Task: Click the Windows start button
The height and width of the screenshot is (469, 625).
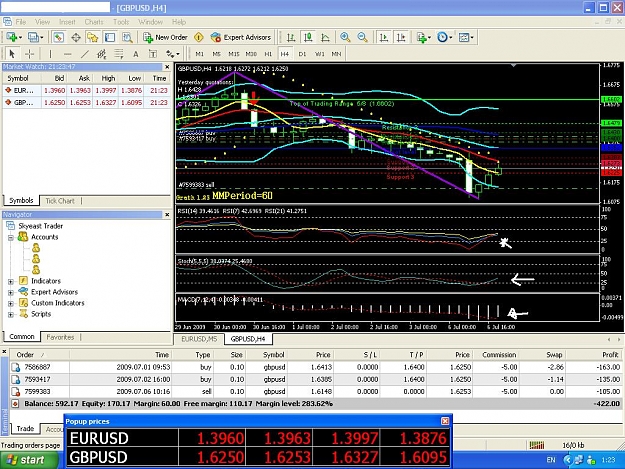Action: coord(28,460)
